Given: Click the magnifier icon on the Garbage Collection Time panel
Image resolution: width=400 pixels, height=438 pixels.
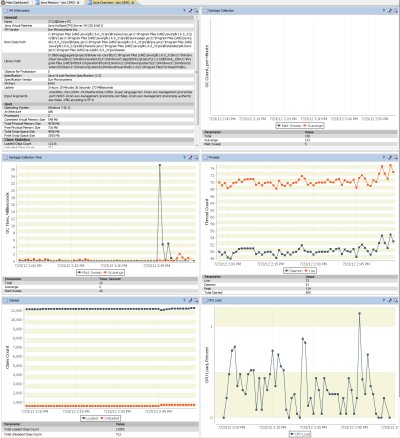Looking at the screenshot, I should click(x=196, y=157).
